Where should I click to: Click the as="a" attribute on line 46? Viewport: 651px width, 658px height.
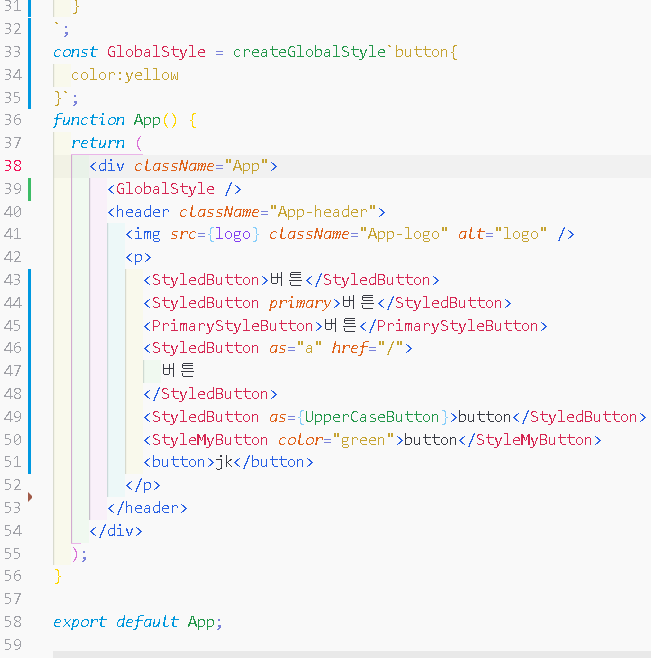(296, 348)
